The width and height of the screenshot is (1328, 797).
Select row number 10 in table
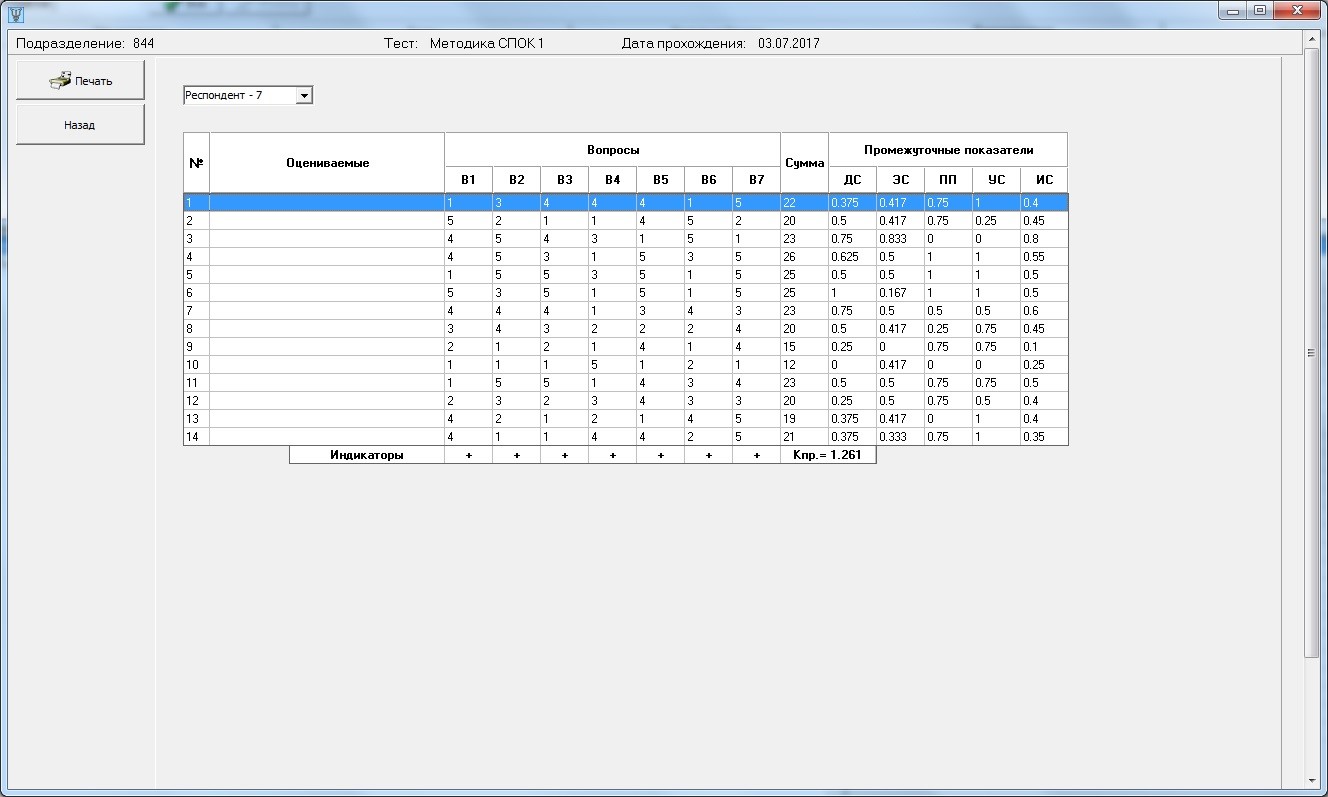click(196, 365)
